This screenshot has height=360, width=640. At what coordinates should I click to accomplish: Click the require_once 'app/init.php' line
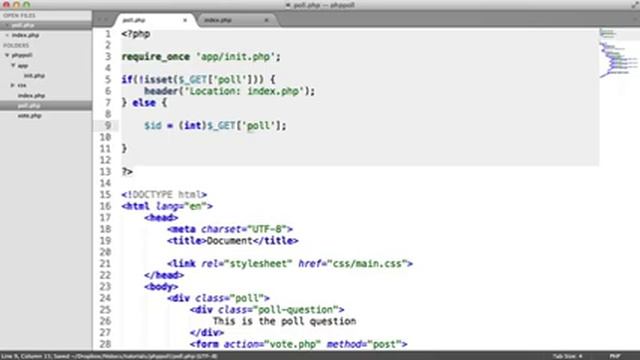(x=201, y=57)
